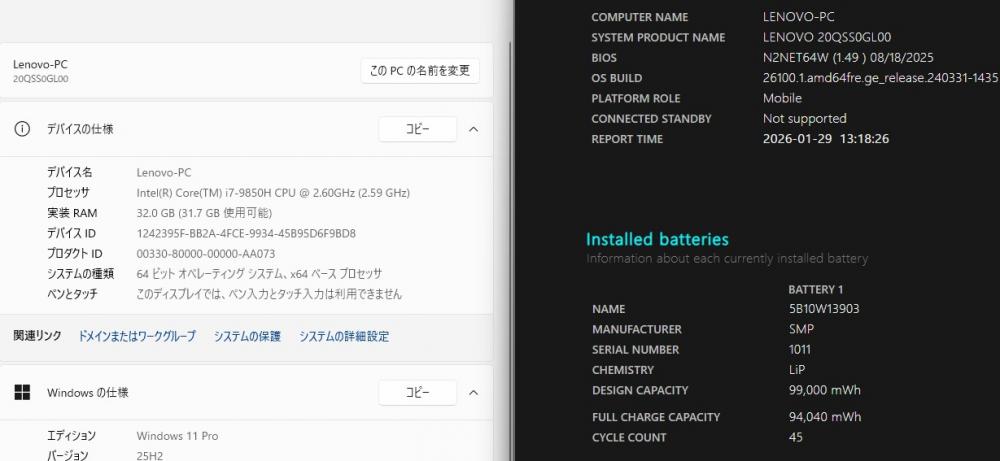Select the OS build value 26100.1.amd64fre
This screenshot has width=1000, height=461.
pos(880,78)
